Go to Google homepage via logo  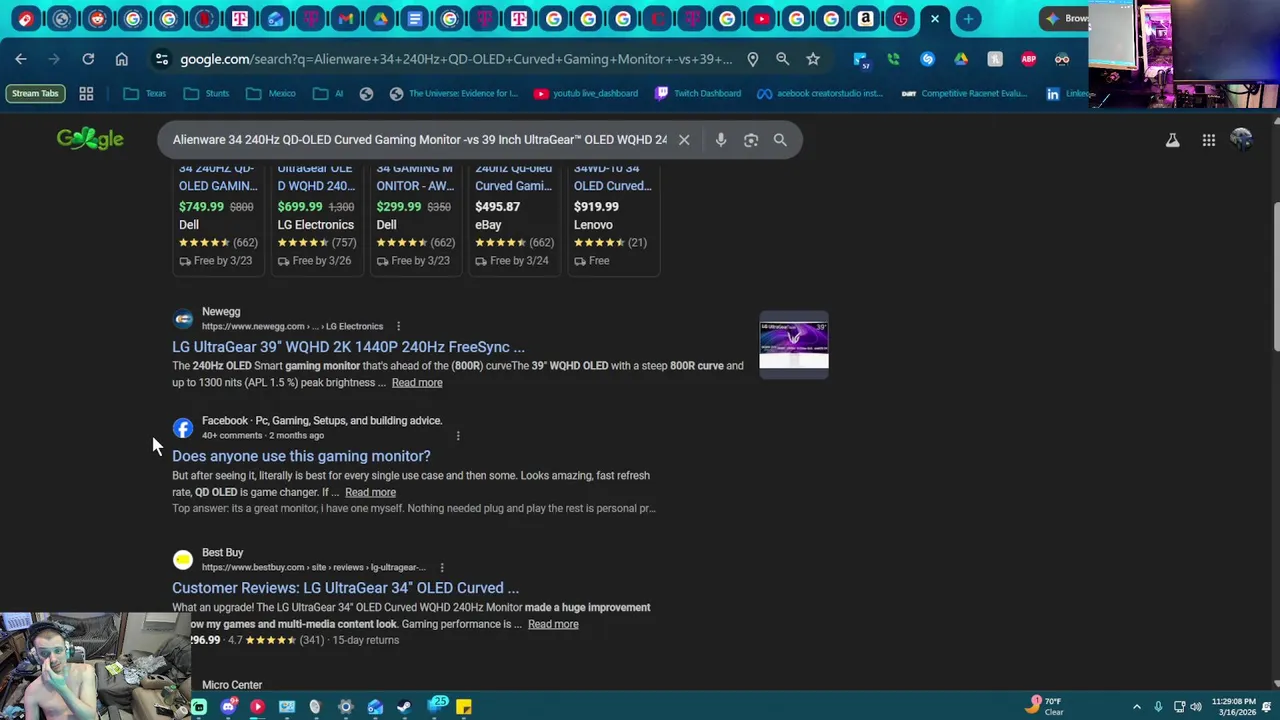point(90,139)
